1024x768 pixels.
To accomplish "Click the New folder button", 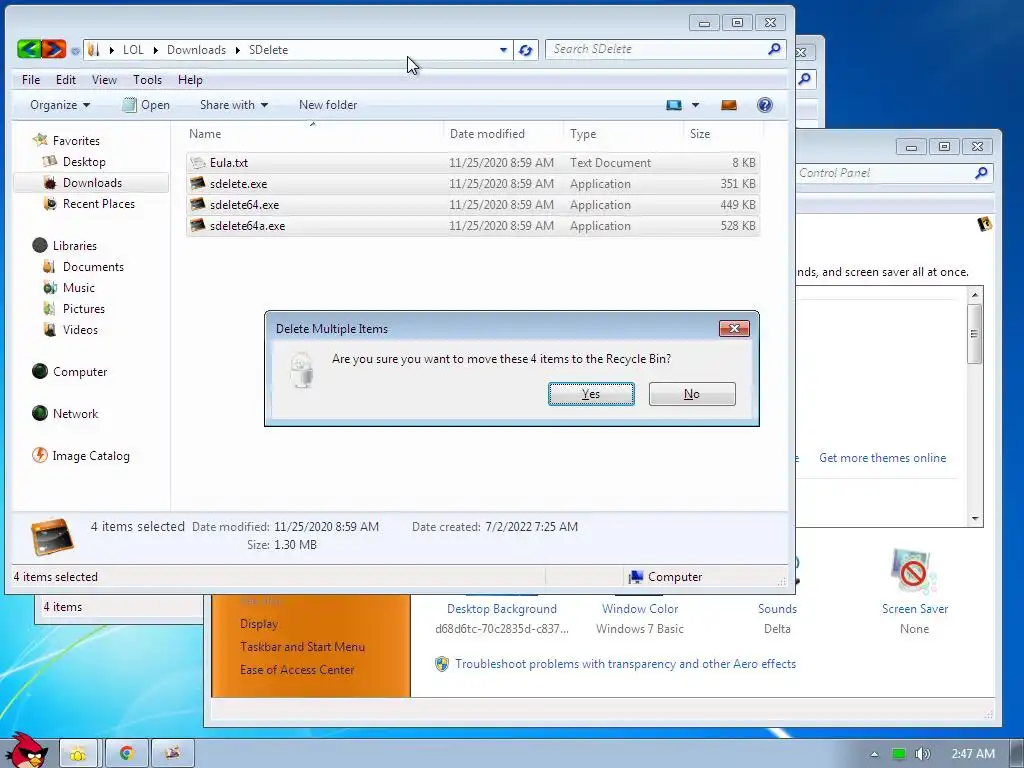I will tap(328, 105).
